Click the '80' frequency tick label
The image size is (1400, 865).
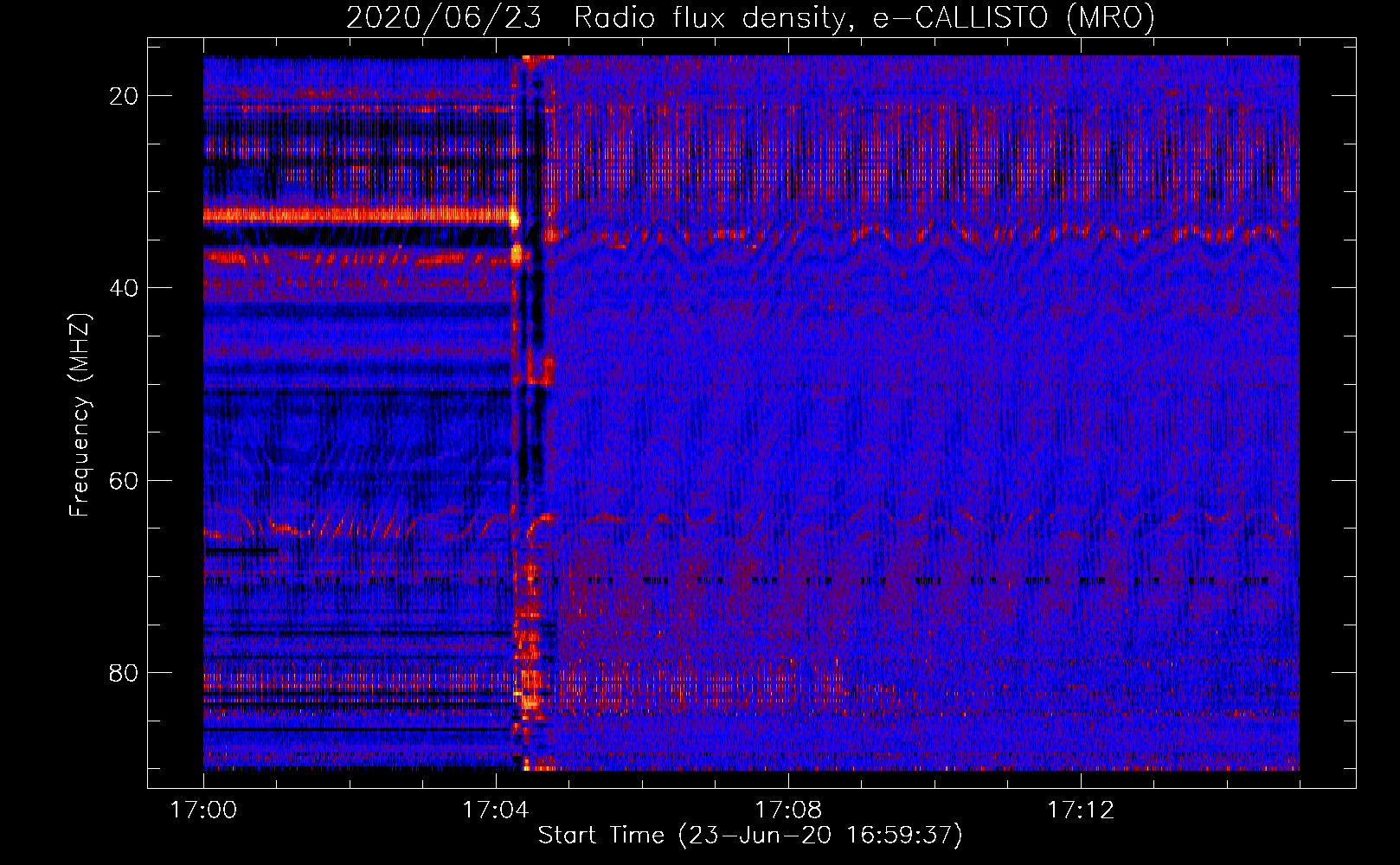(125, 672)
